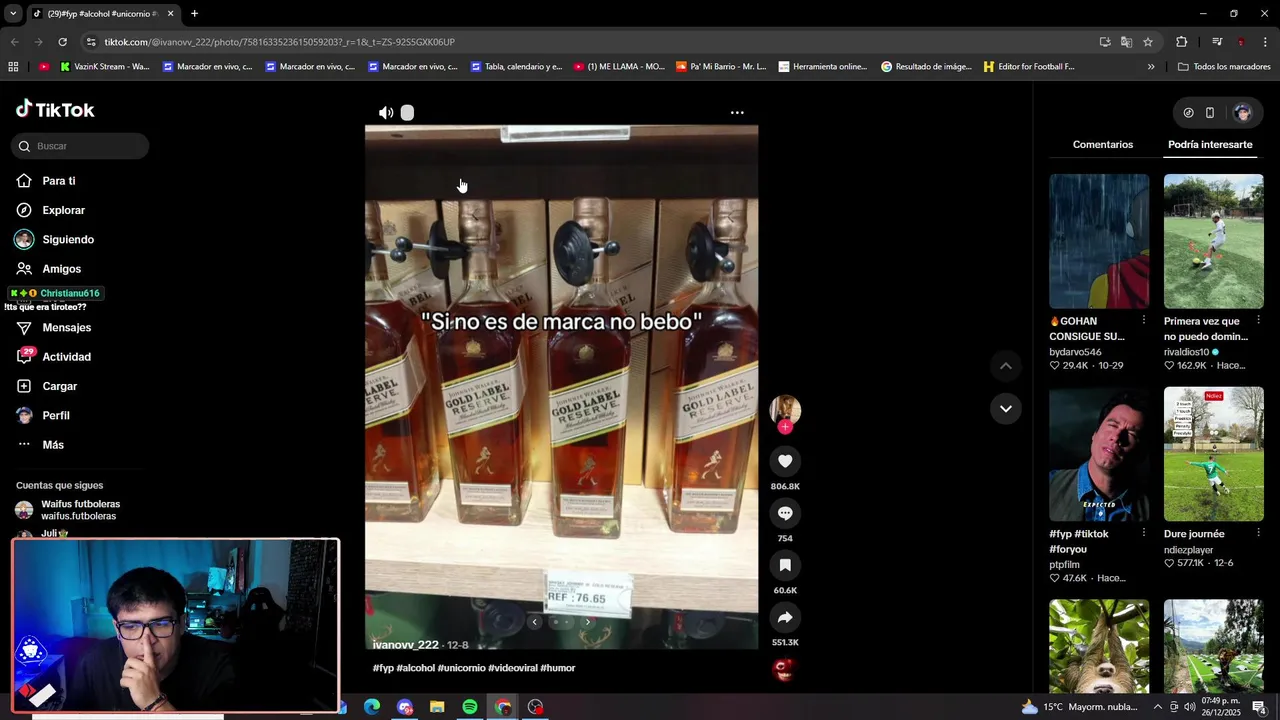
Task: Open the Dure journée video thumbnail
Action: pyautogui.click(x=1213, y=454)
